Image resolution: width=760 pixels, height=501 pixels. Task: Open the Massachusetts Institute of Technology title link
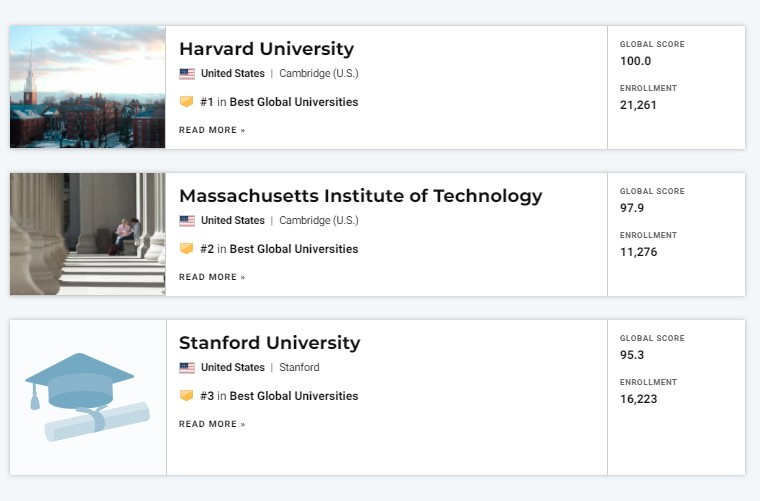point(360,196)
